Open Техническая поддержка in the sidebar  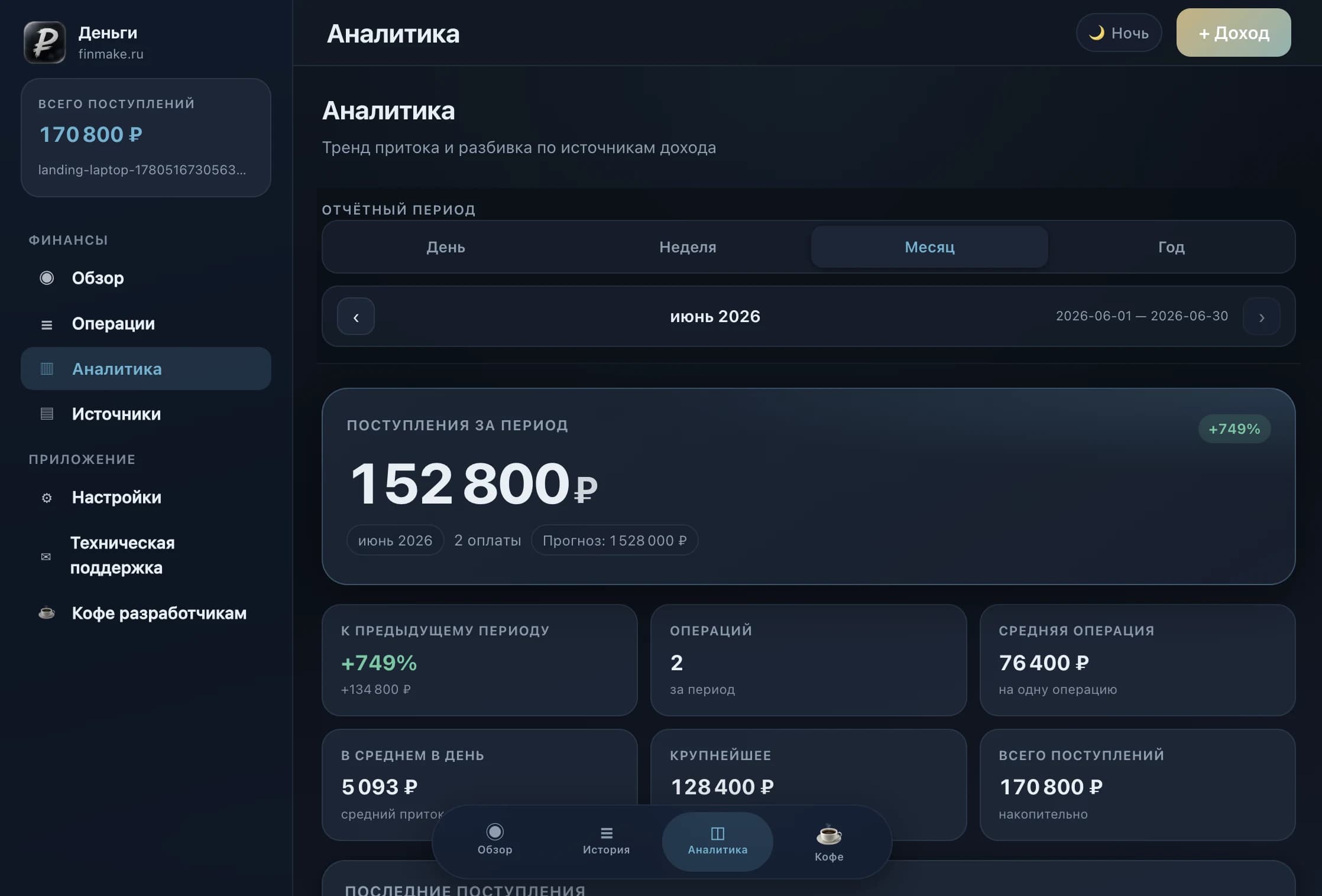click(146, 556)
